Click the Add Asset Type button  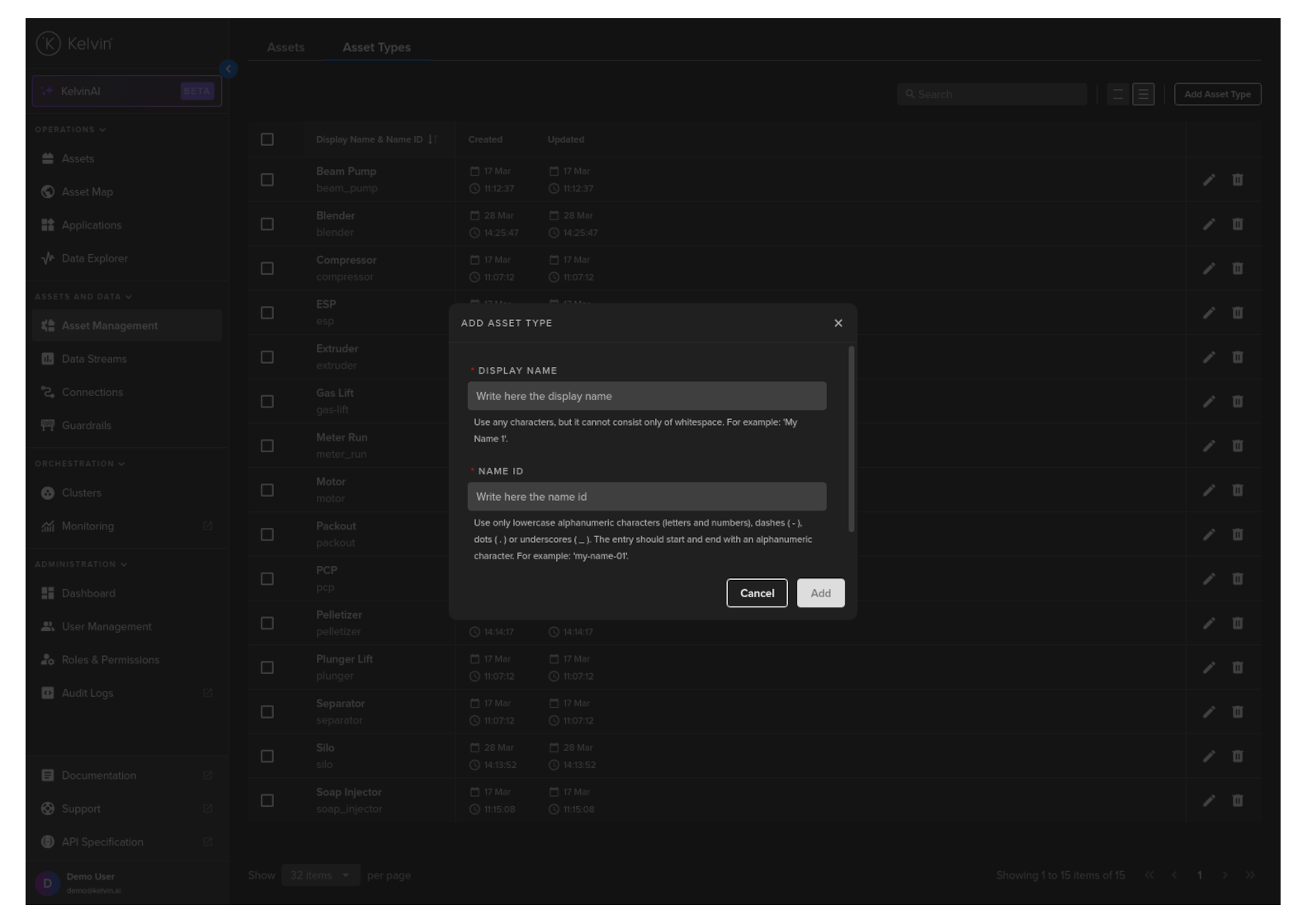(1216, 95)
